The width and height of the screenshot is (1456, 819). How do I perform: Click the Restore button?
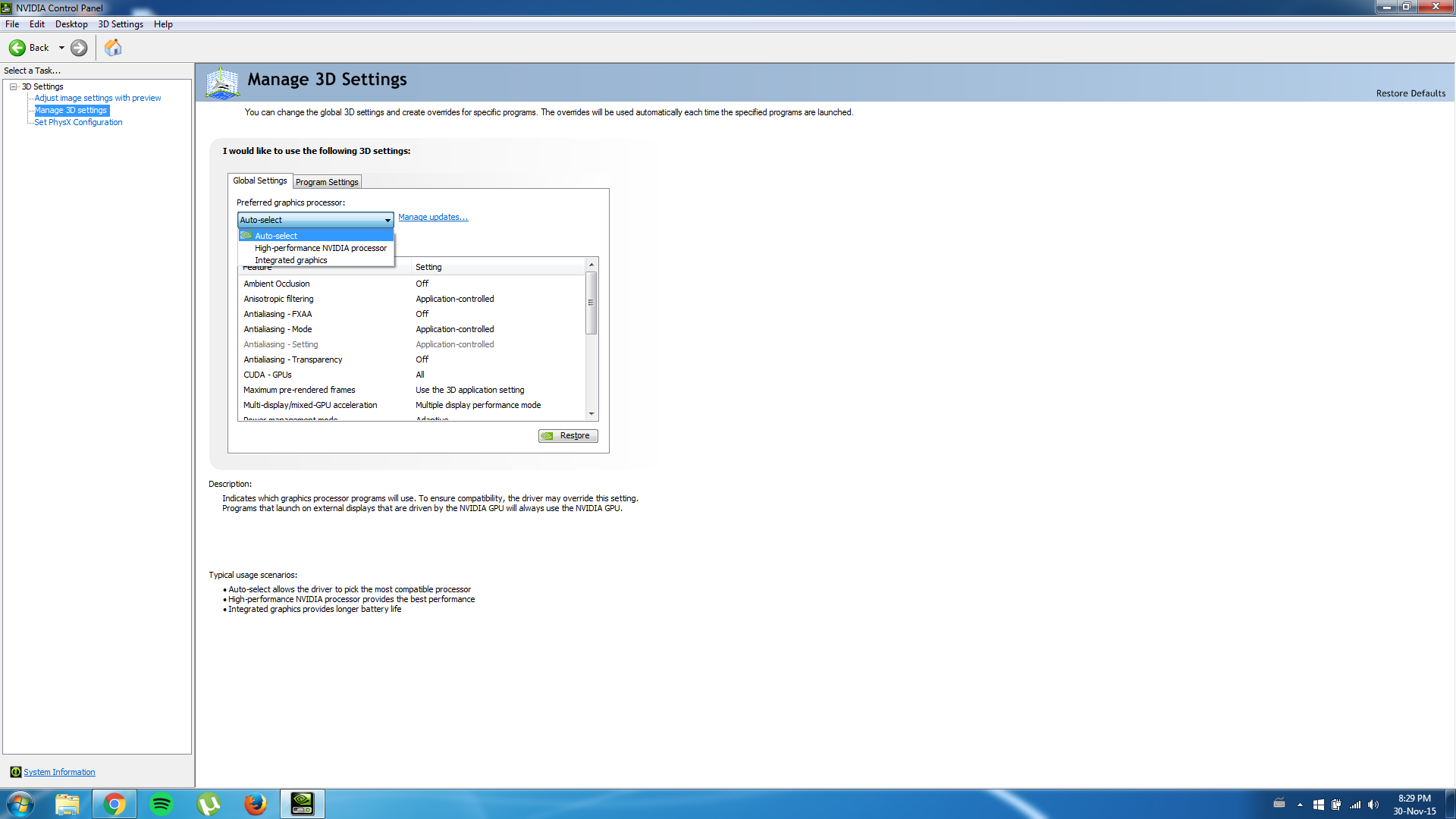coord(568,436)
